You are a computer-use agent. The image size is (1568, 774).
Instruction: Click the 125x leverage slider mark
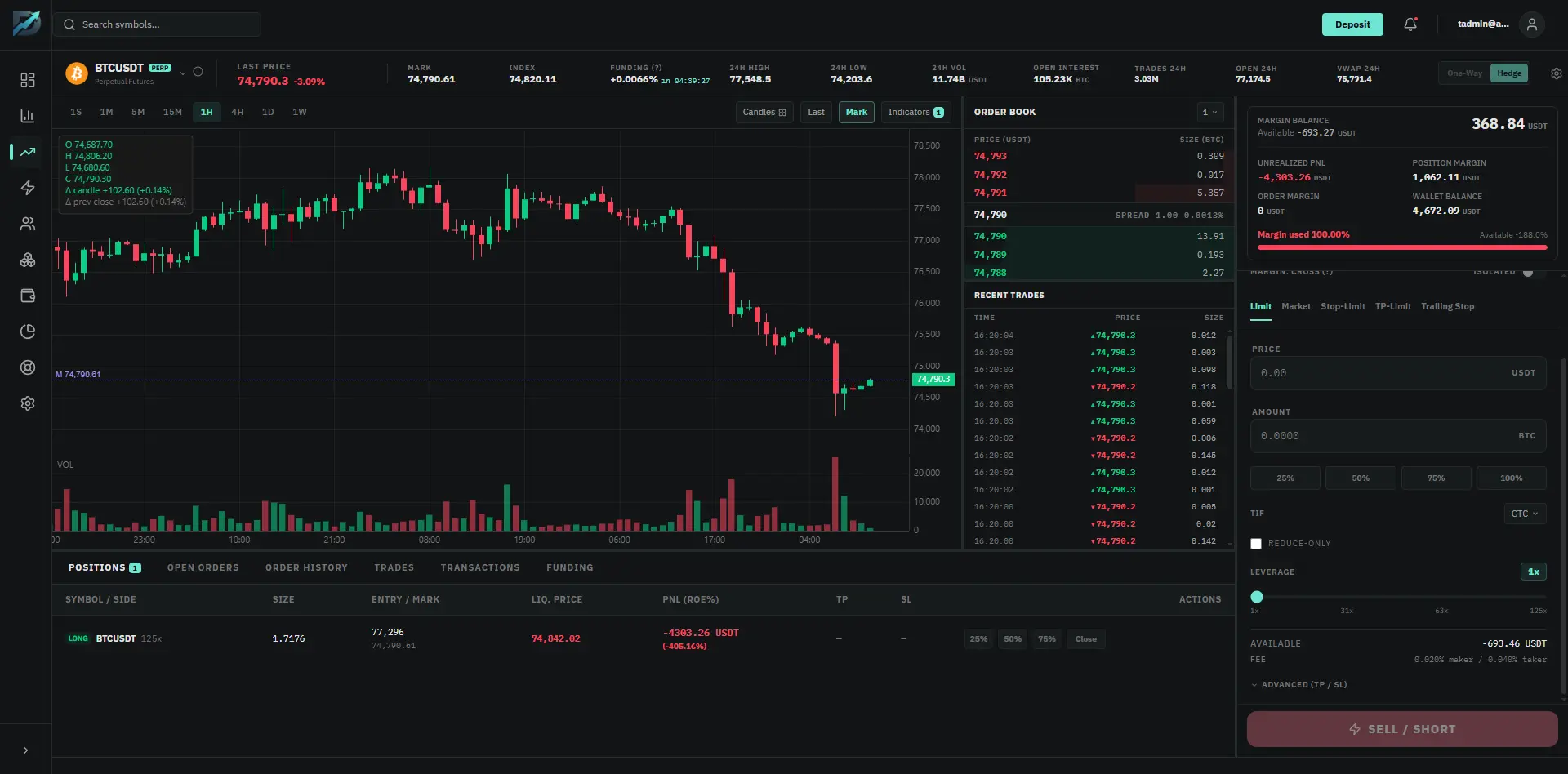tap(1538, 612)
